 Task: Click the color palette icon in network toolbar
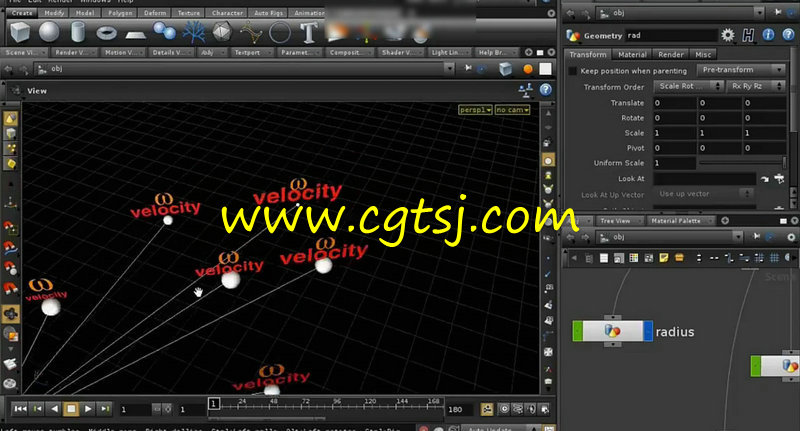pyautogui.click(x=634, y=258)
